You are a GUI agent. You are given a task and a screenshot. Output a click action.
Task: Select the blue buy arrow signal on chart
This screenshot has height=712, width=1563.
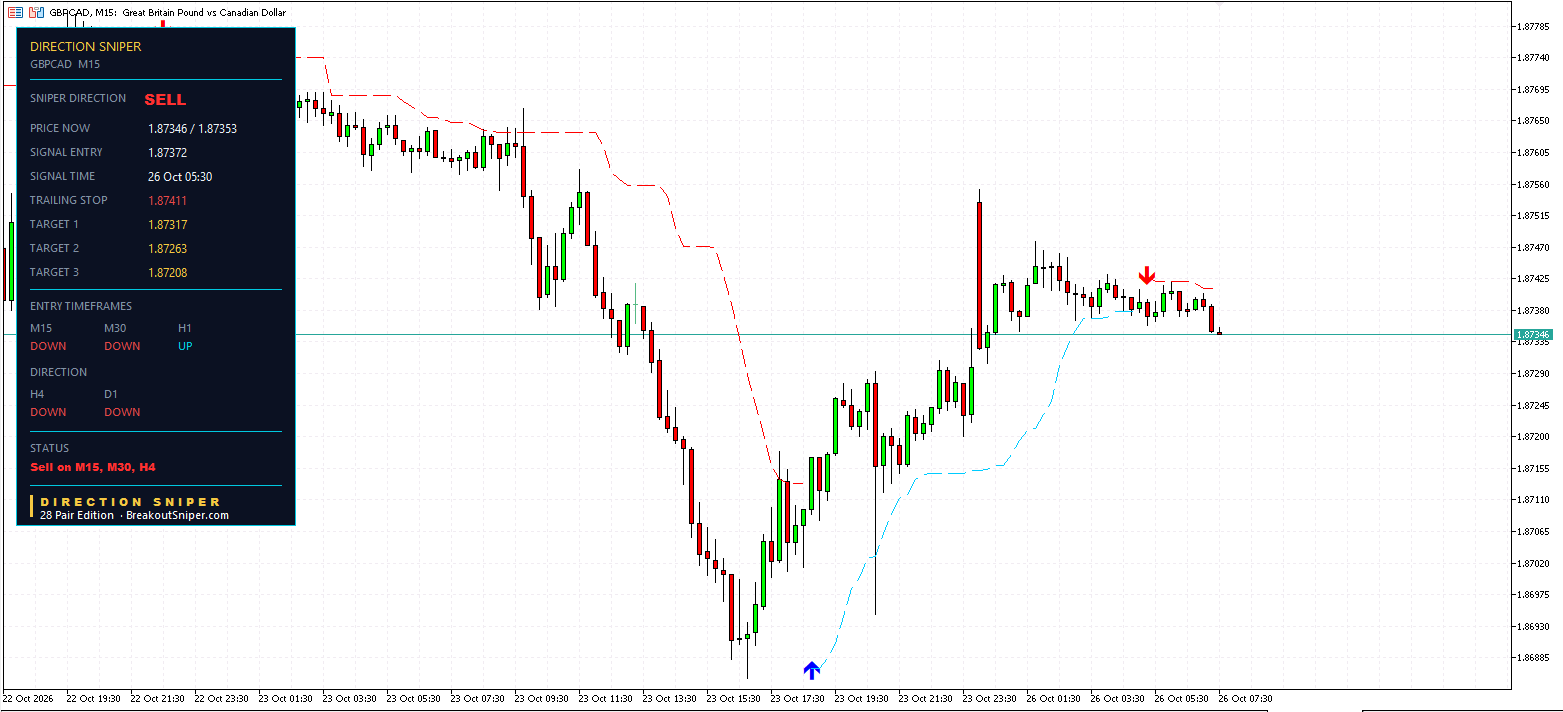point(811,669)
